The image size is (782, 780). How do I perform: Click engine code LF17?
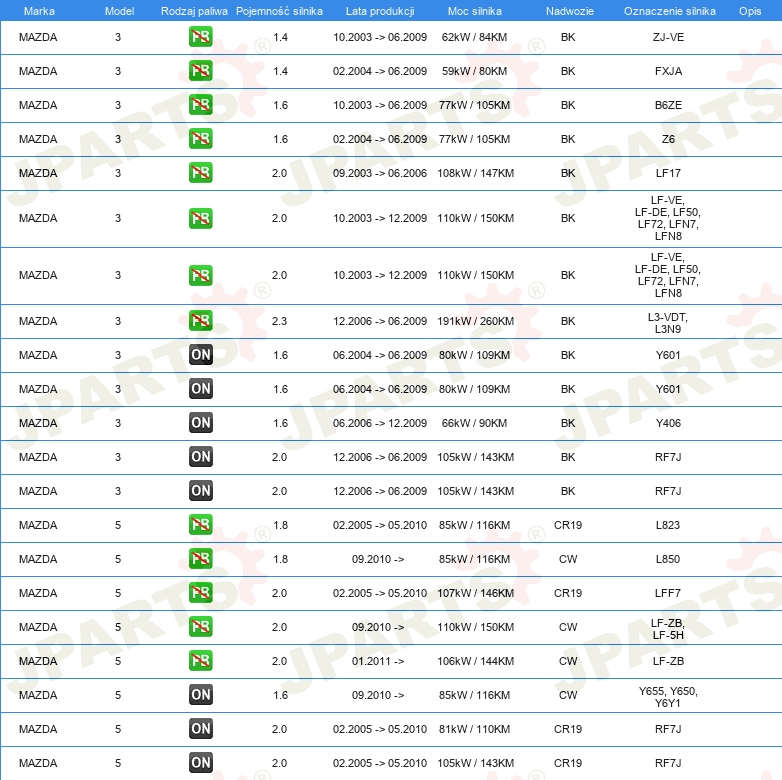point(668,173)
